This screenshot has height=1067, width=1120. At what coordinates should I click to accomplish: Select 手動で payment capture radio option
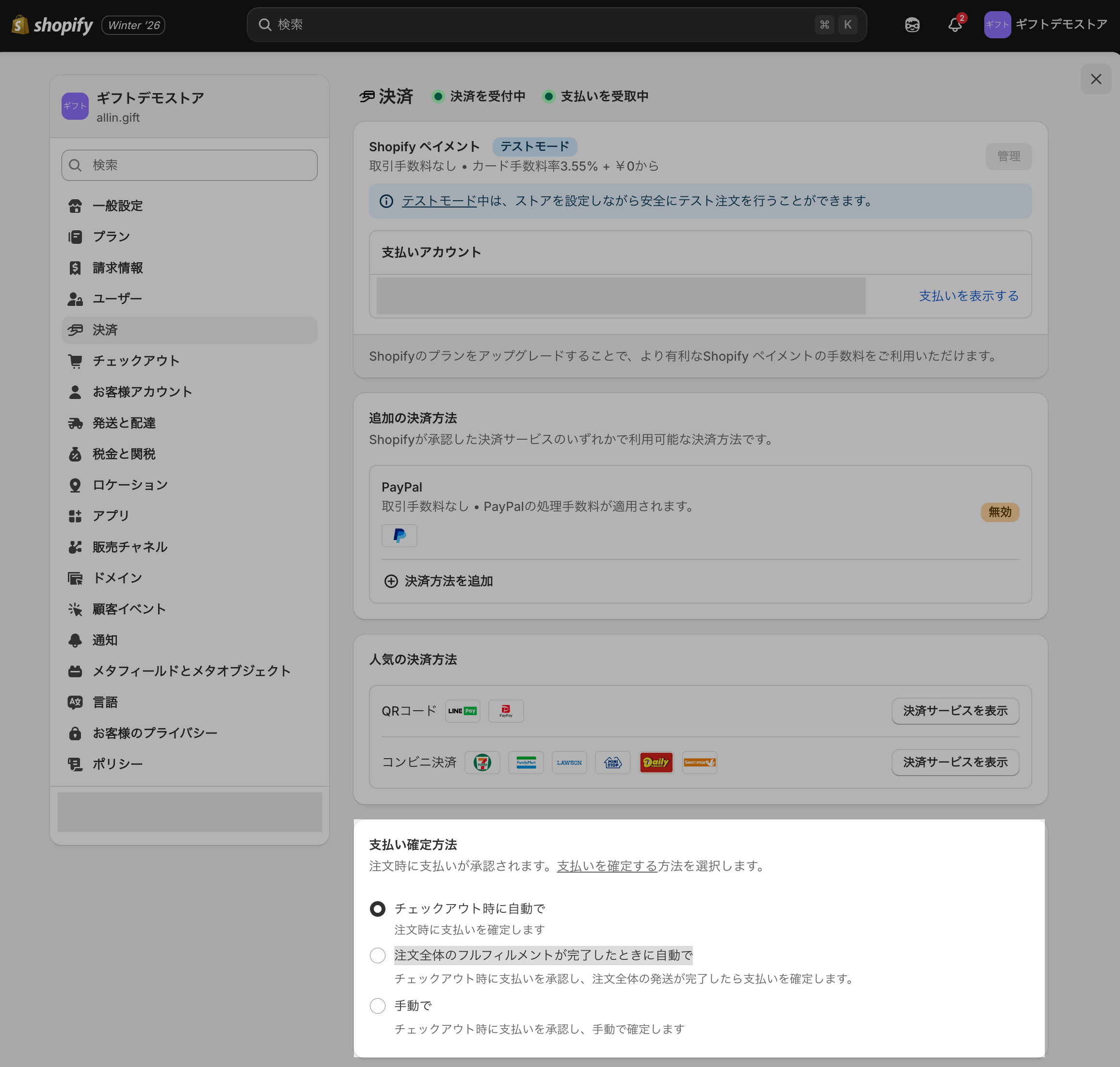[378, 1005]
